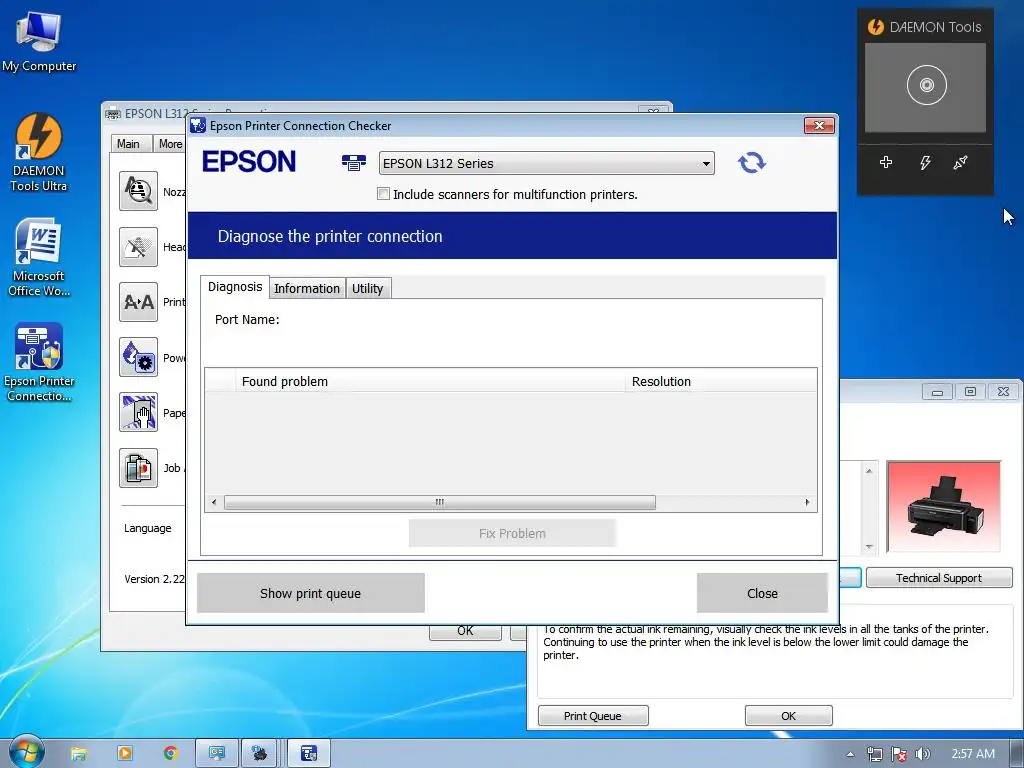Open the Print Head Alignment icon
This screenshot has height=768, width=1024.
(138, 302)
